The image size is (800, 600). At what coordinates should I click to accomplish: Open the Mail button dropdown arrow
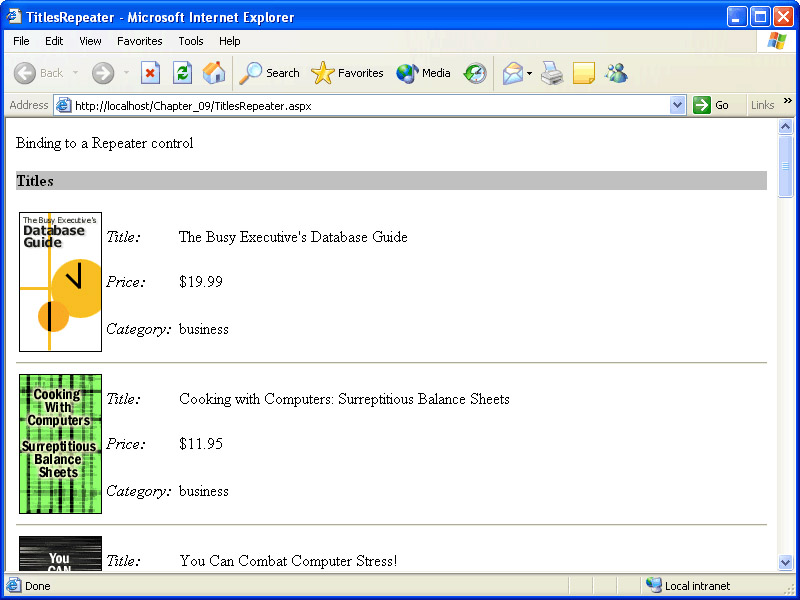pyautogui.click(x=530, y=73)
